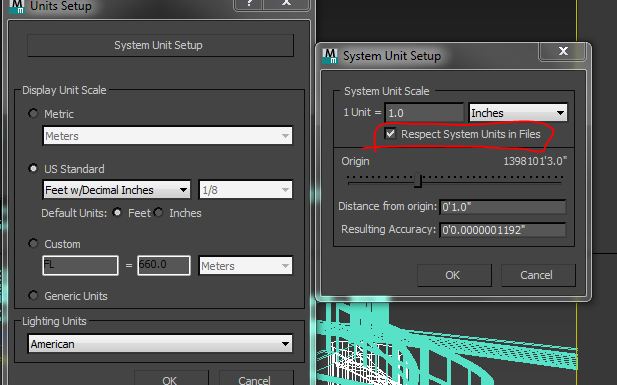
Task: Set Default Units to Inches
Action: pyautogui.click(x=159, y=213)
